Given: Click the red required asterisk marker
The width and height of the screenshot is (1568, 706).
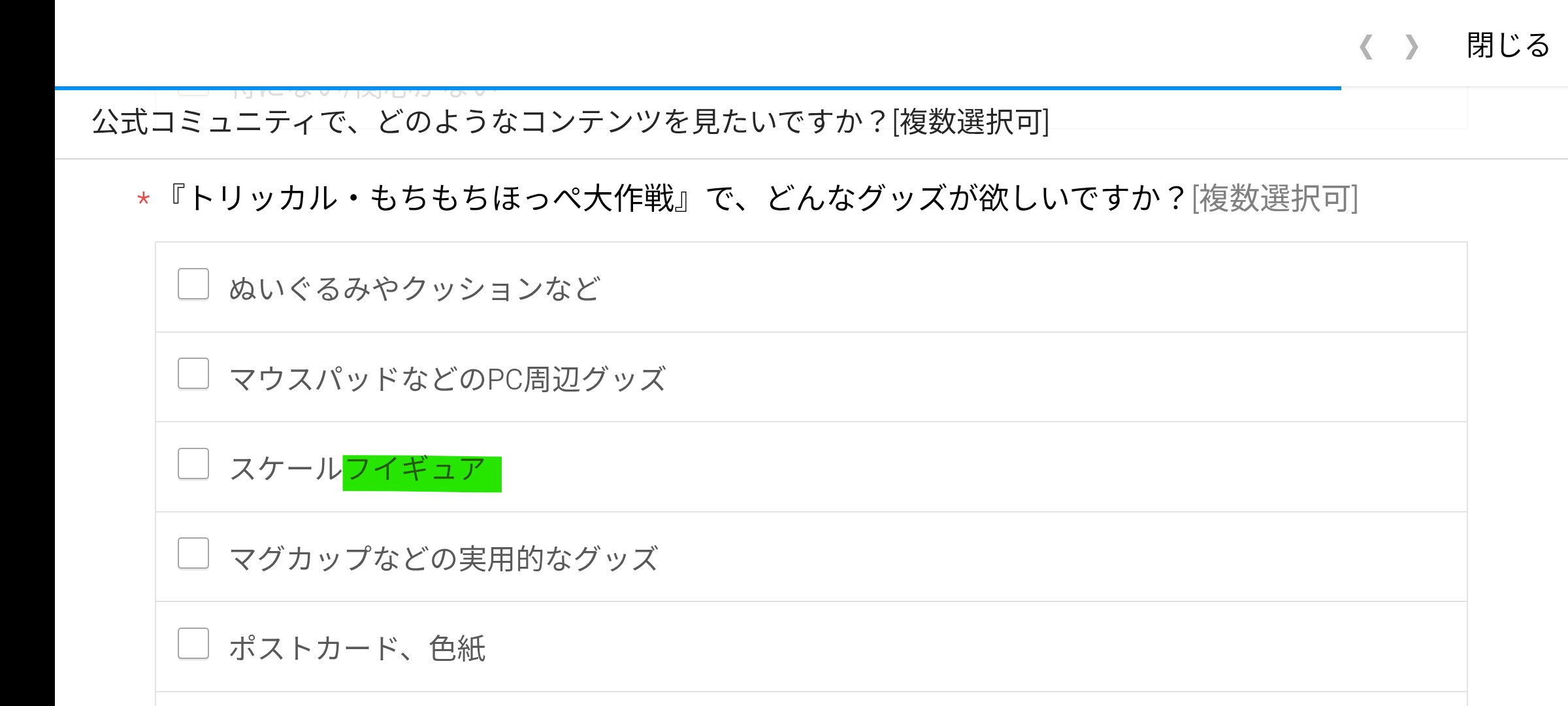Looking at the screenshot, I should click(143, 199).
